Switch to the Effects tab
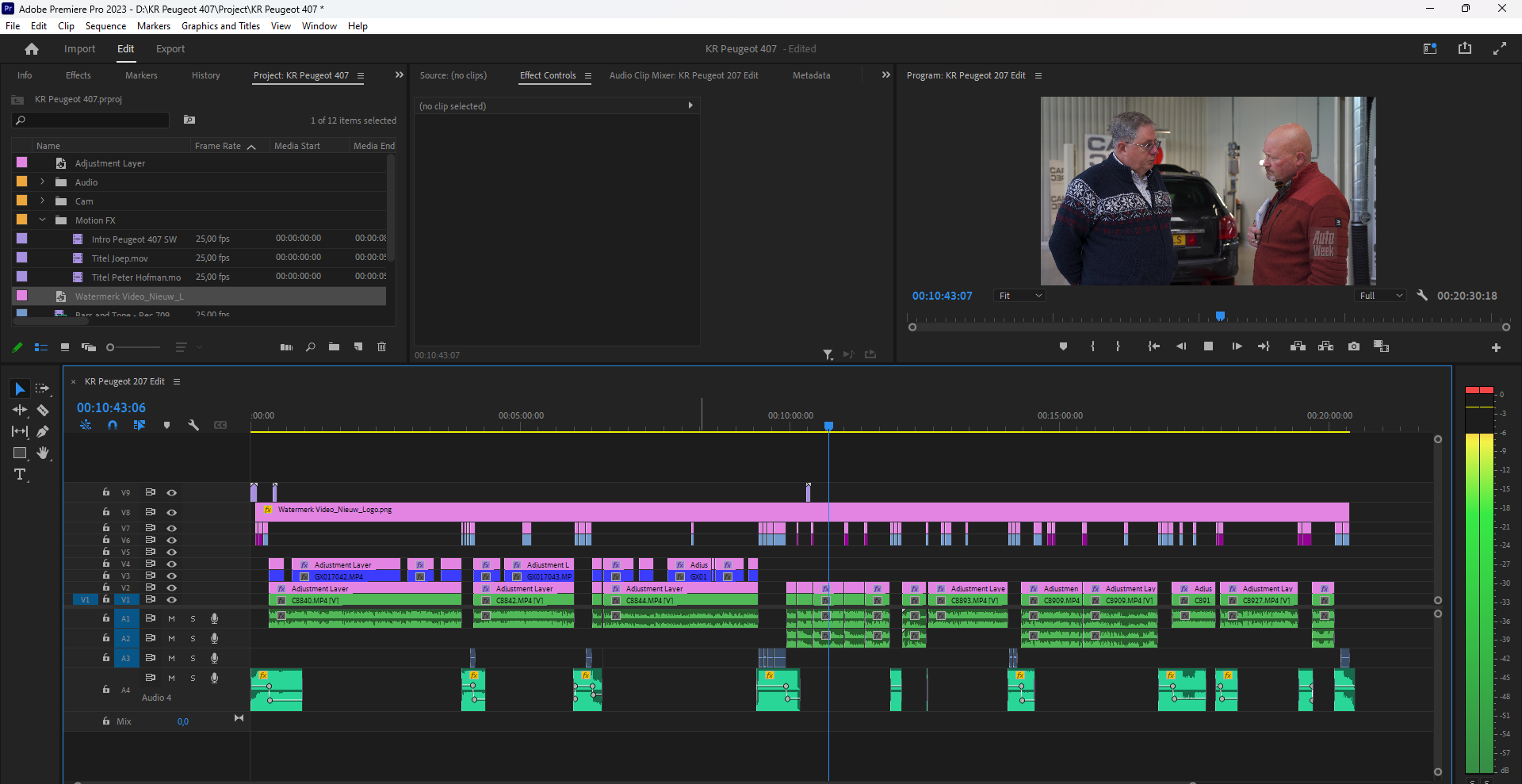This screenshot has height=784, width=1522. tap(78, 75)
